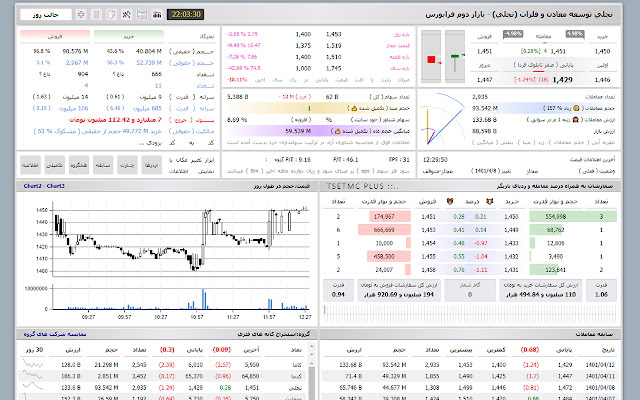This screenshot has height=400, width=640.
Task: Click the total sell orders value 194 million box
Action: tap(399, 290)
